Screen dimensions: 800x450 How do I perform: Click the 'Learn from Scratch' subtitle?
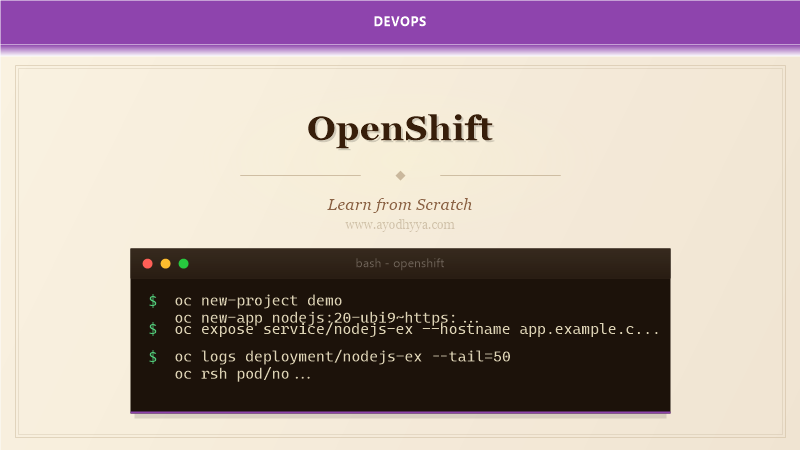coord(400,205)
